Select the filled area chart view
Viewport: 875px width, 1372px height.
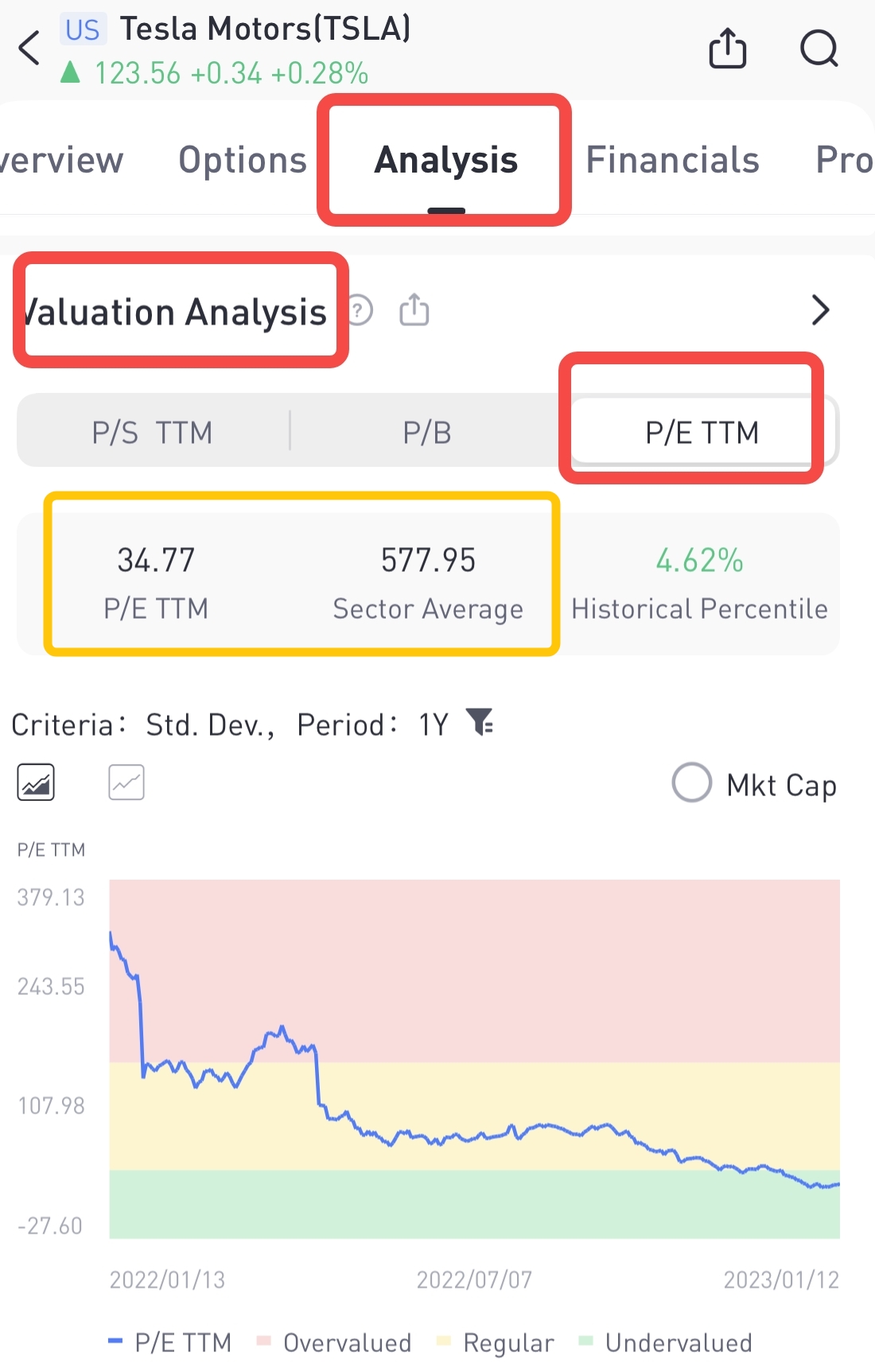tap(36, 783)
